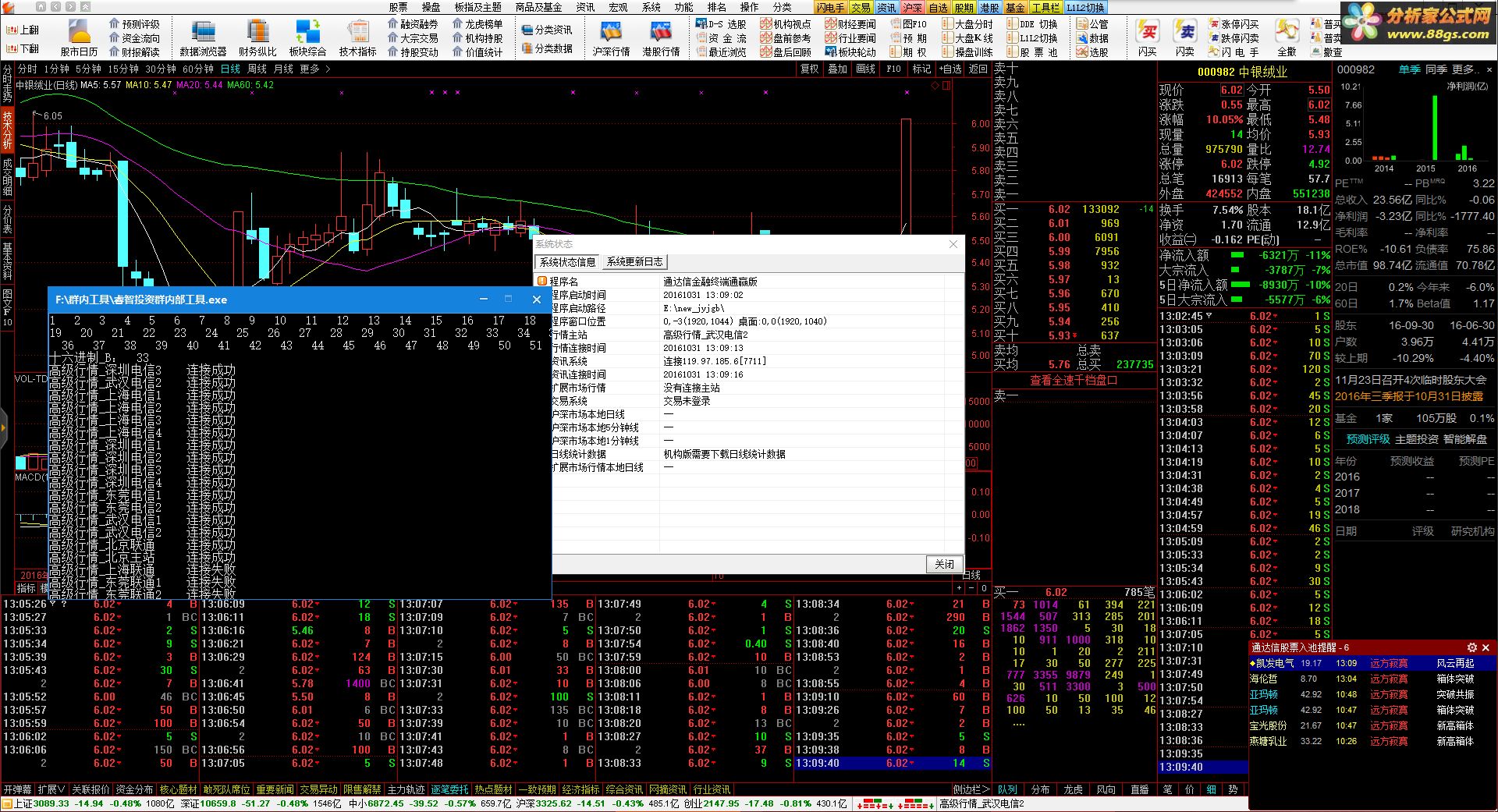Open 大盘分时 index intraday chart
This screenshot has height=812, width=1498.
coord(967,24)
